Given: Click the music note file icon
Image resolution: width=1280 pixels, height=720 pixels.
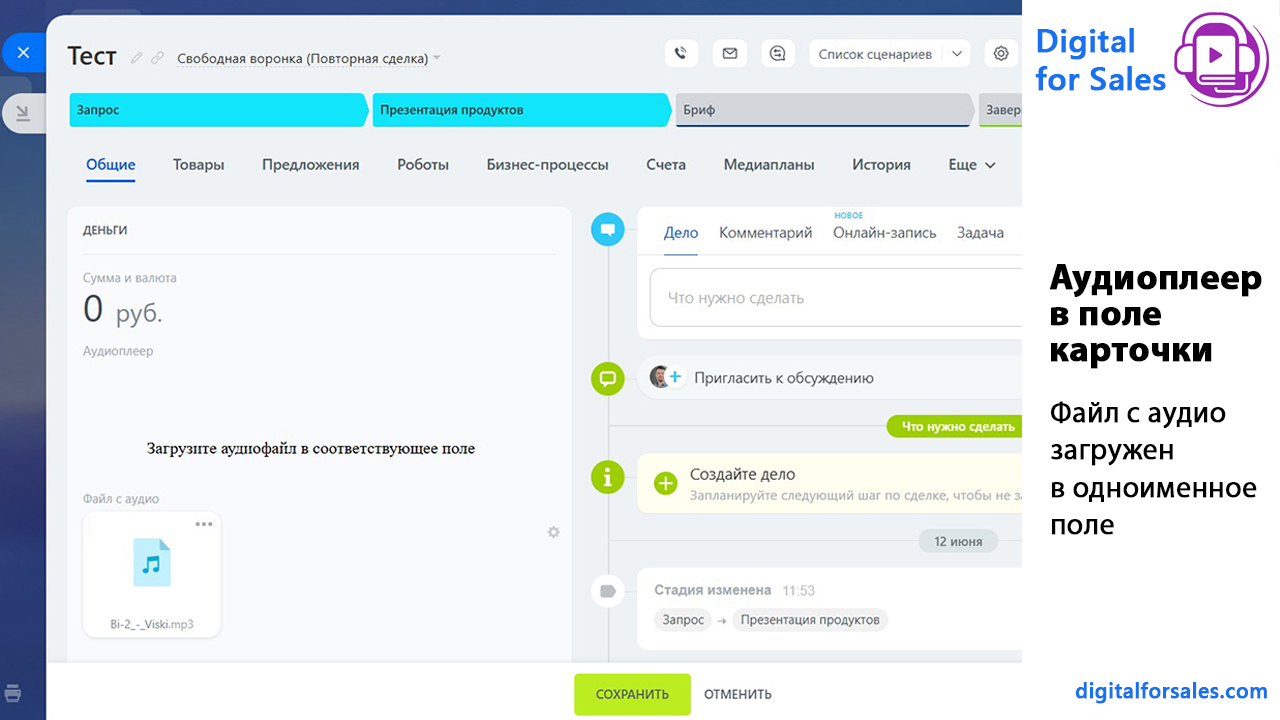Looking at the screenshot, I should tap(152, 562).
